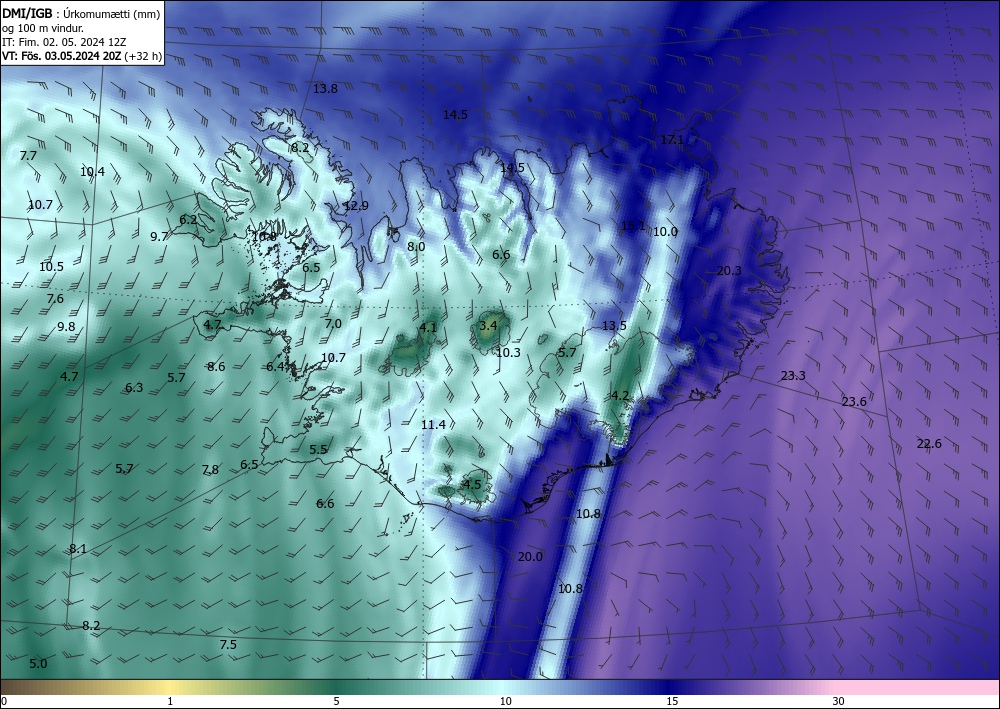Click the 7.7 value label on the map
Image resolution: width=1000 pixels, height=709 pixels.
[28, 156]
